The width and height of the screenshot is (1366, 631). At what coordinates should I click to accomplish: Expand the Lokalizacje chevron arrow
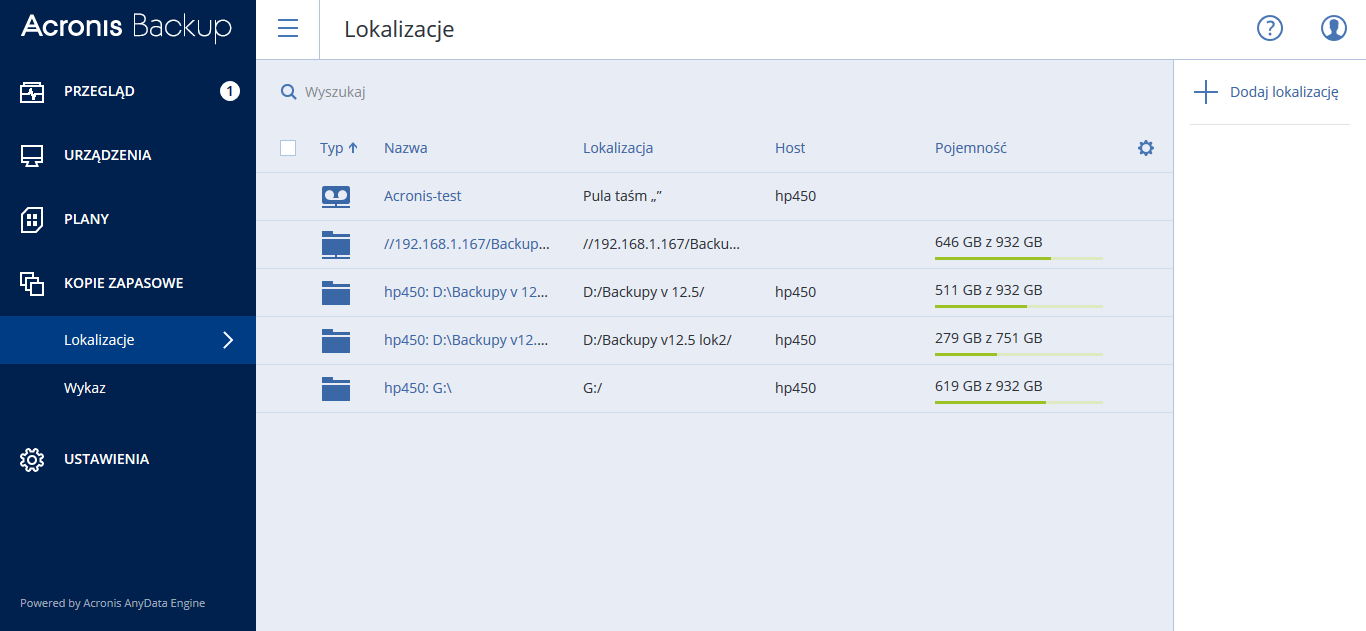[x=228, y=340]
